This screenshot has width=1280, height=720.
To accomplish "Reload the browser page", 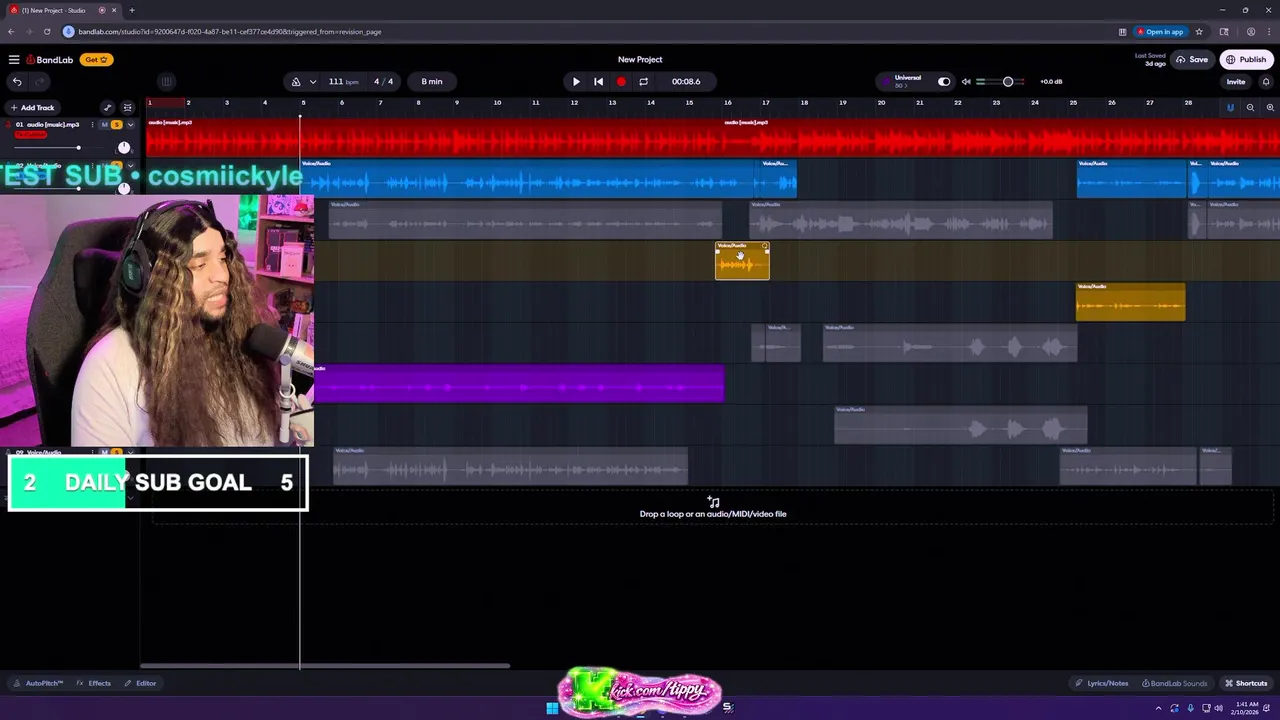I will (x=46, y=32).
